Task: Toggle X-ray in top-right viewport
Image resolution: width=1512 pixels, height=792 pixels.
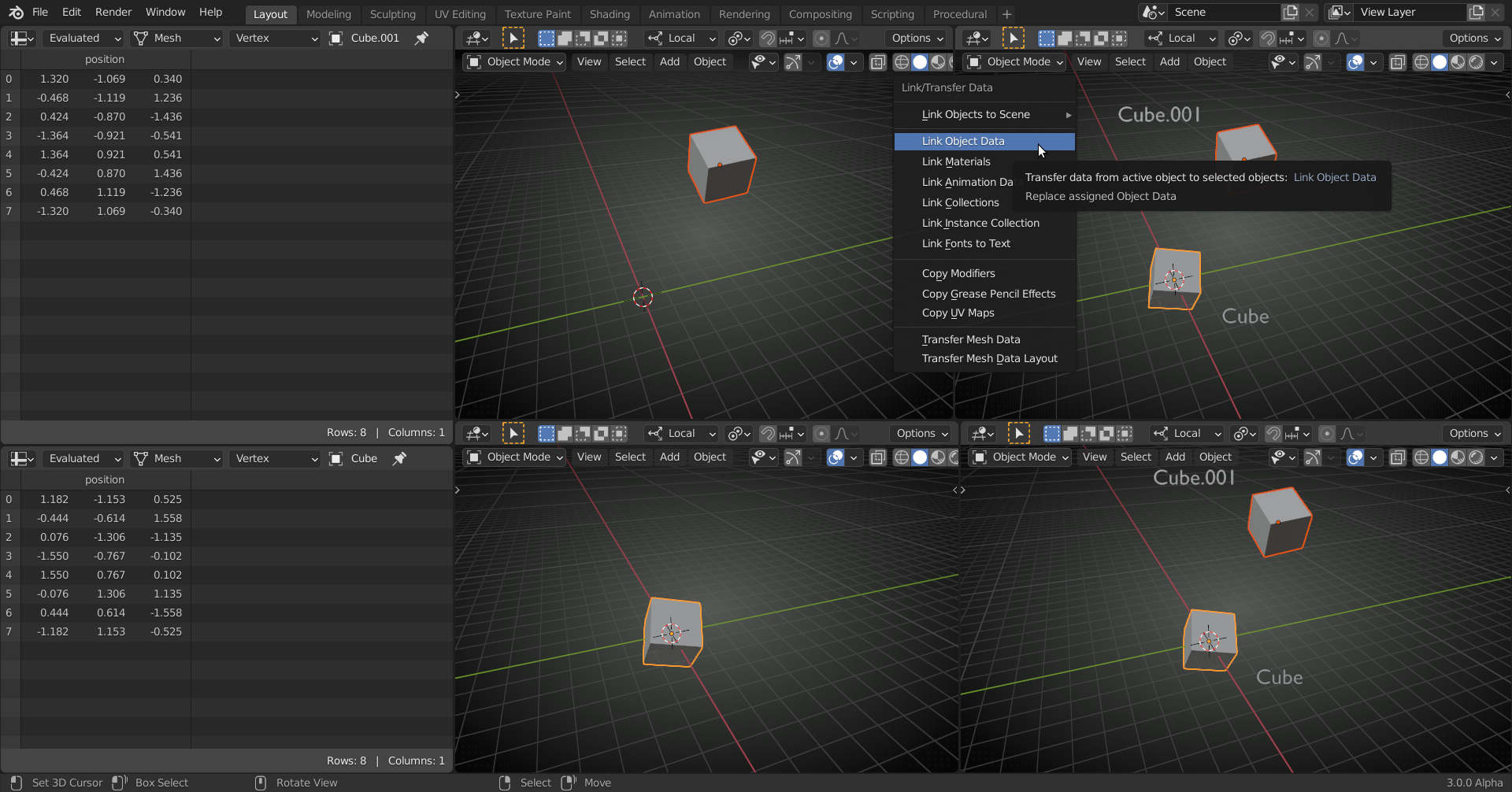Action: (x=1397, y=61)
